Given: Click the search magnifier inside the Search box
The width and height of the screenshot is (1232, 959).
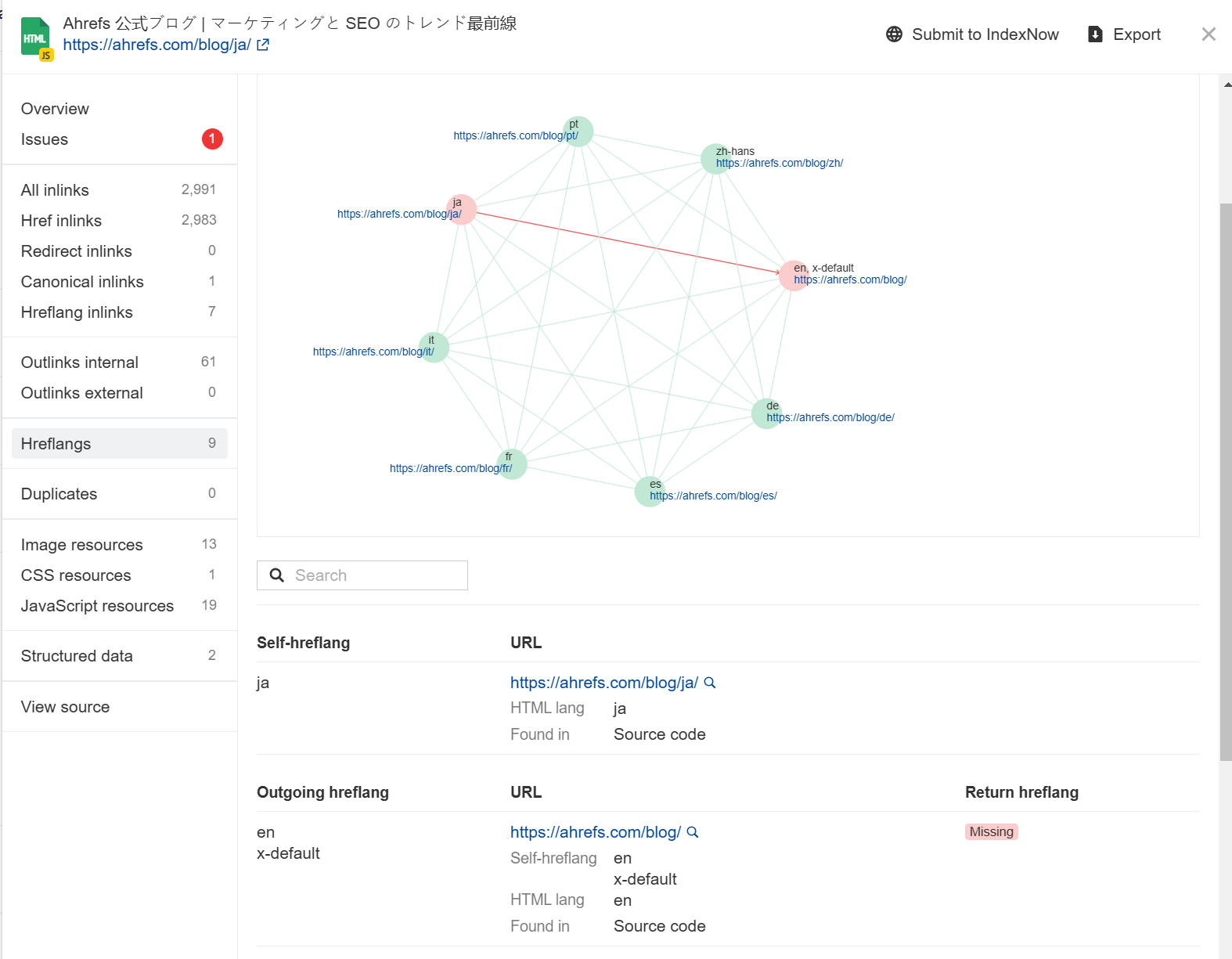Looking at the screenshot, I should click(x=276, y=575).
